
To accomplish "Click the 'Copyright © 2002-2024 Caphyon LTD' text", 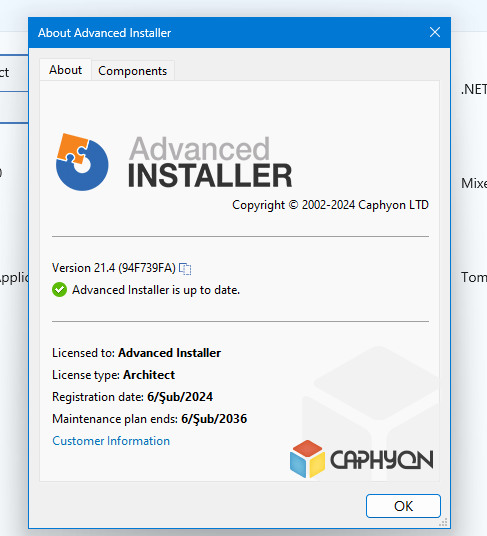I will (330, 205).
